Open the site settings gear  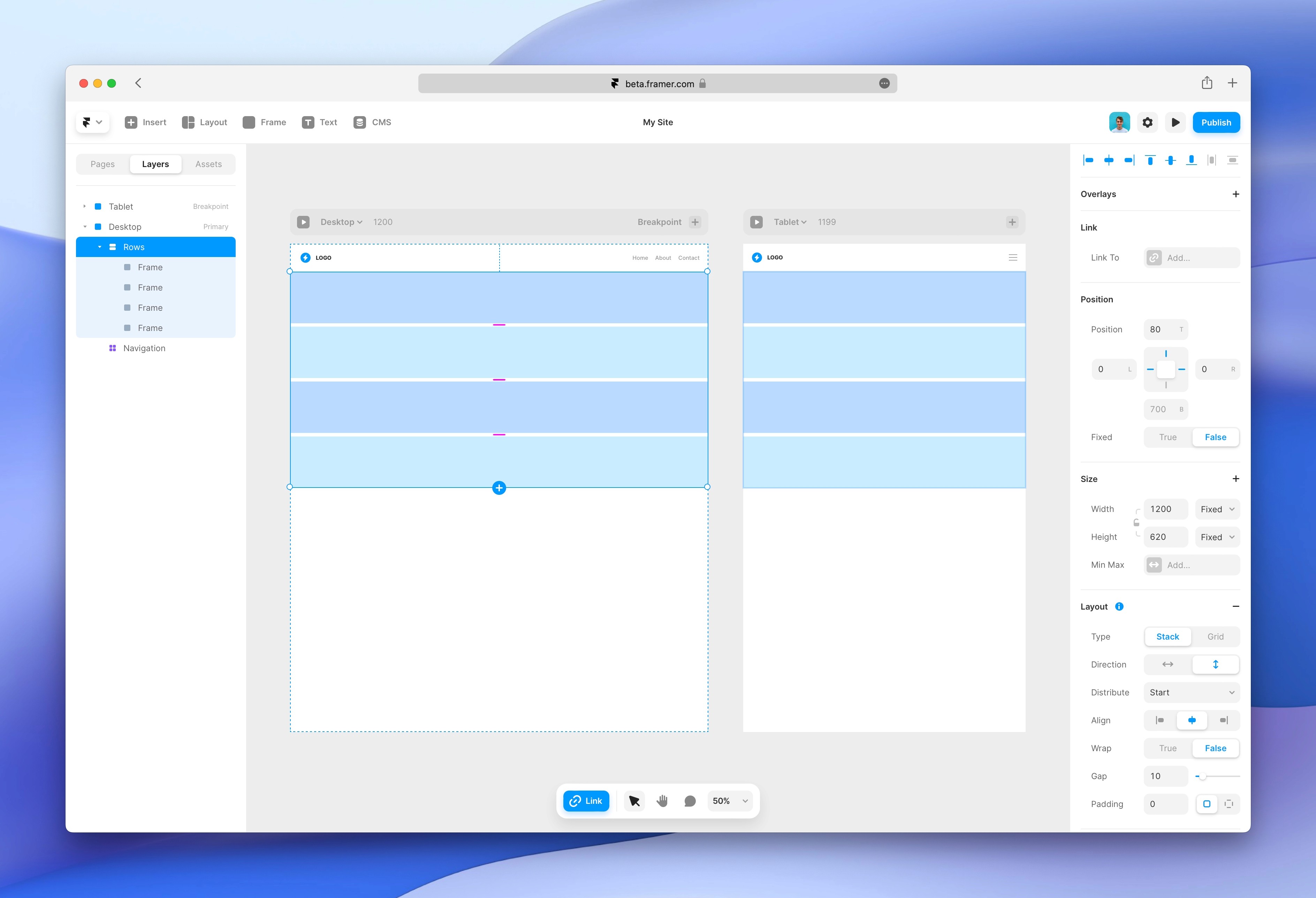1147,122
